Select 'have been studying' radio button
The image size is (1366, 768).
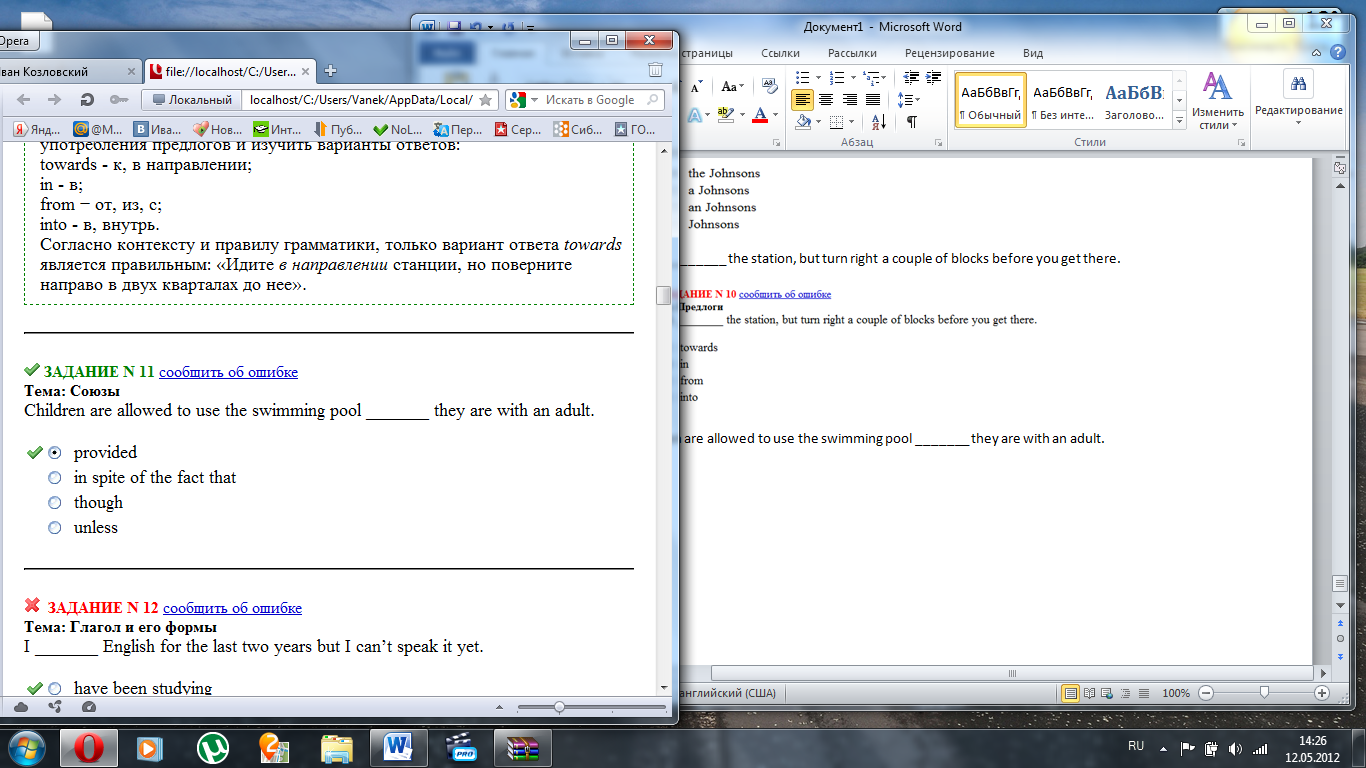click(55, 688)
